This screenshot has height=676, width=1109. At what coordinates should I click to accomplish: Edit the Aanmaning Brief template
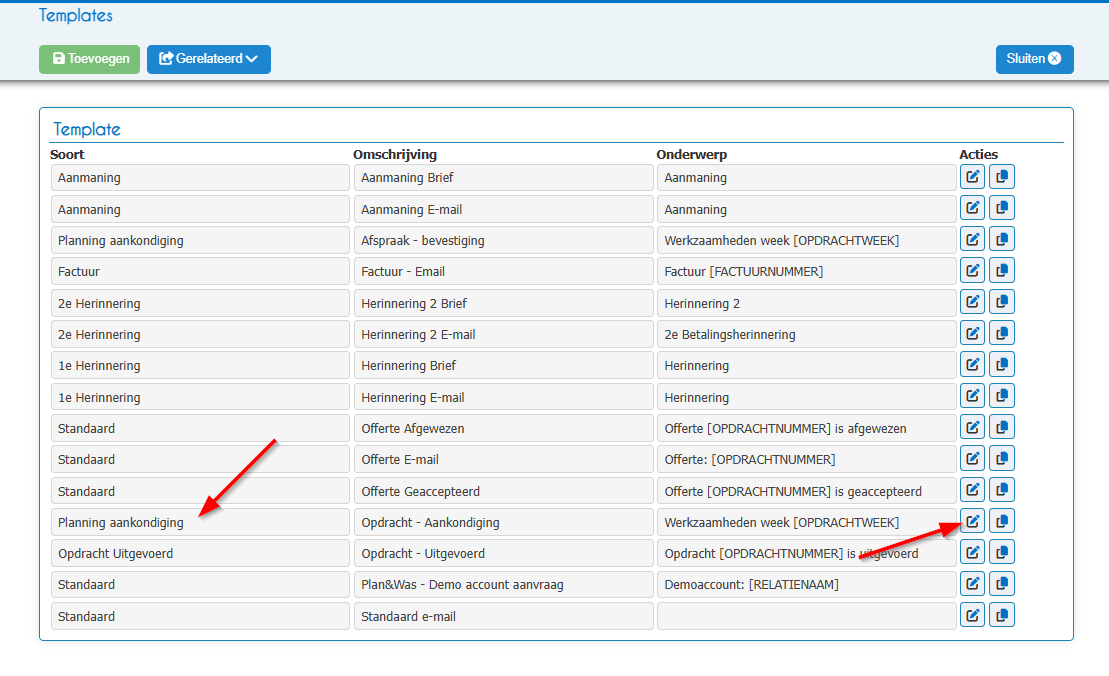coord(972,177)
